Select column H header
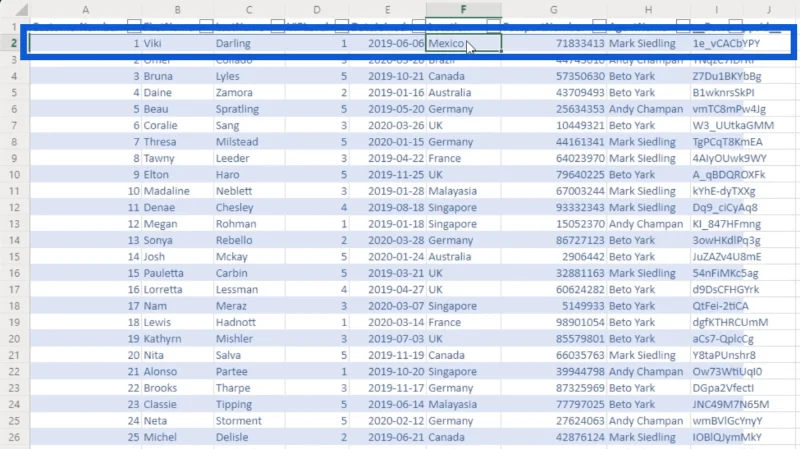This screenshot has width=800, height=449. point(648,10)
